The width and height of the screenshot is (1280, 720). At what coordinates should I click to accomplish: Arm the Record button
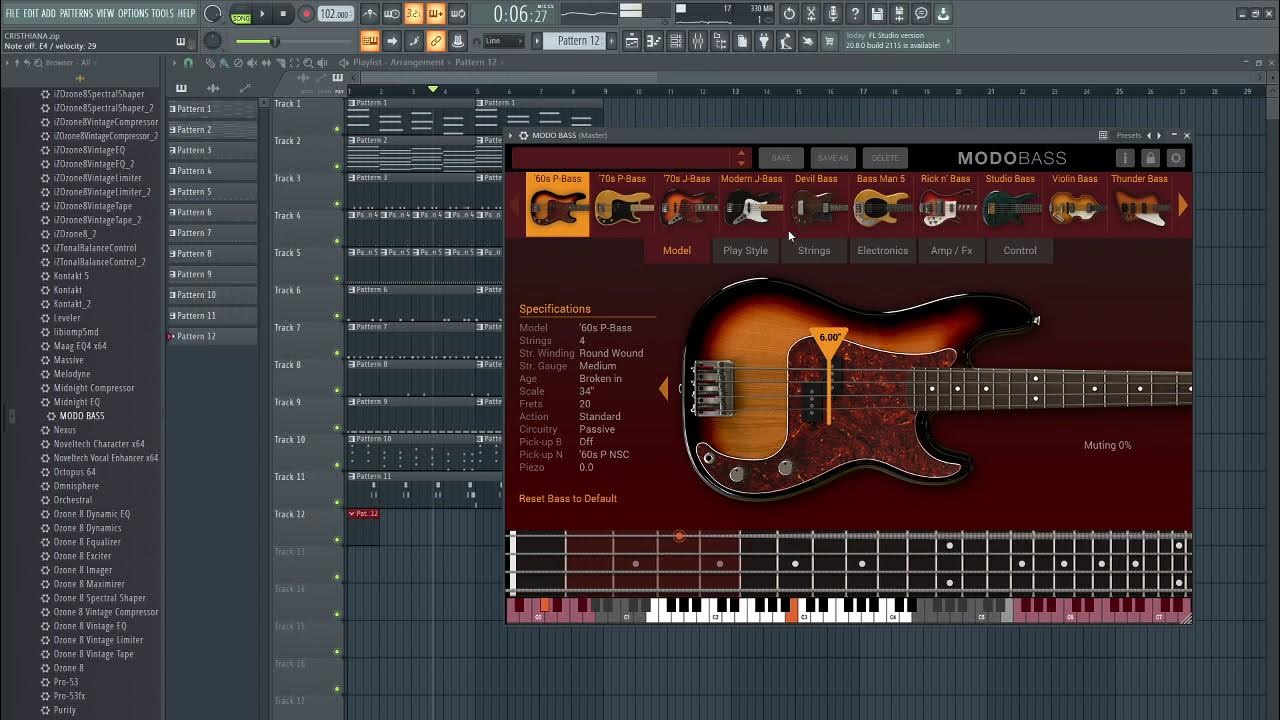(306, 14)
